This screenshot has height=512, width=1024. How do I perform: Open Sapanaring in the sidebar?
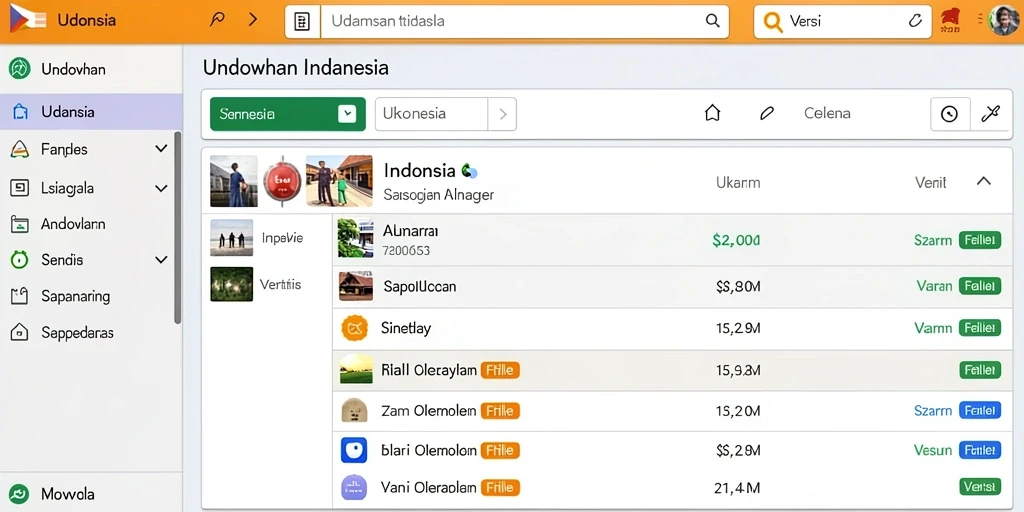tap(75, 296)
